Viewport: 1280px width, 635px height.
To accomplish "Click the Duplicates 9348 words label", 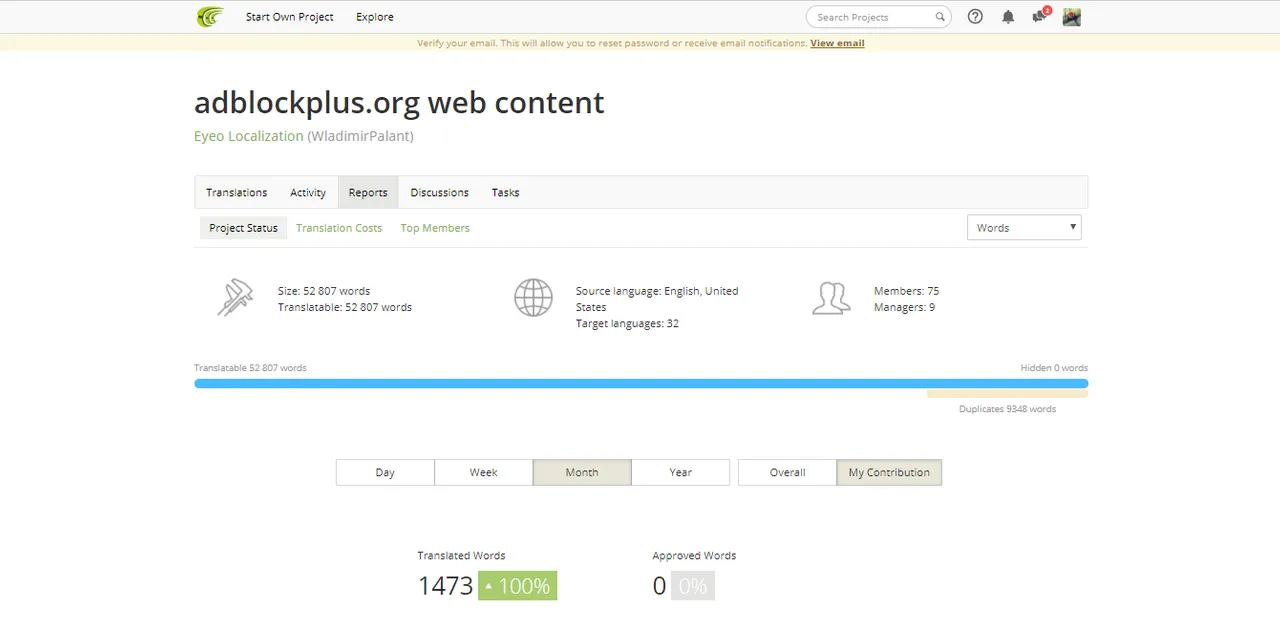I will pos(1007,409).
